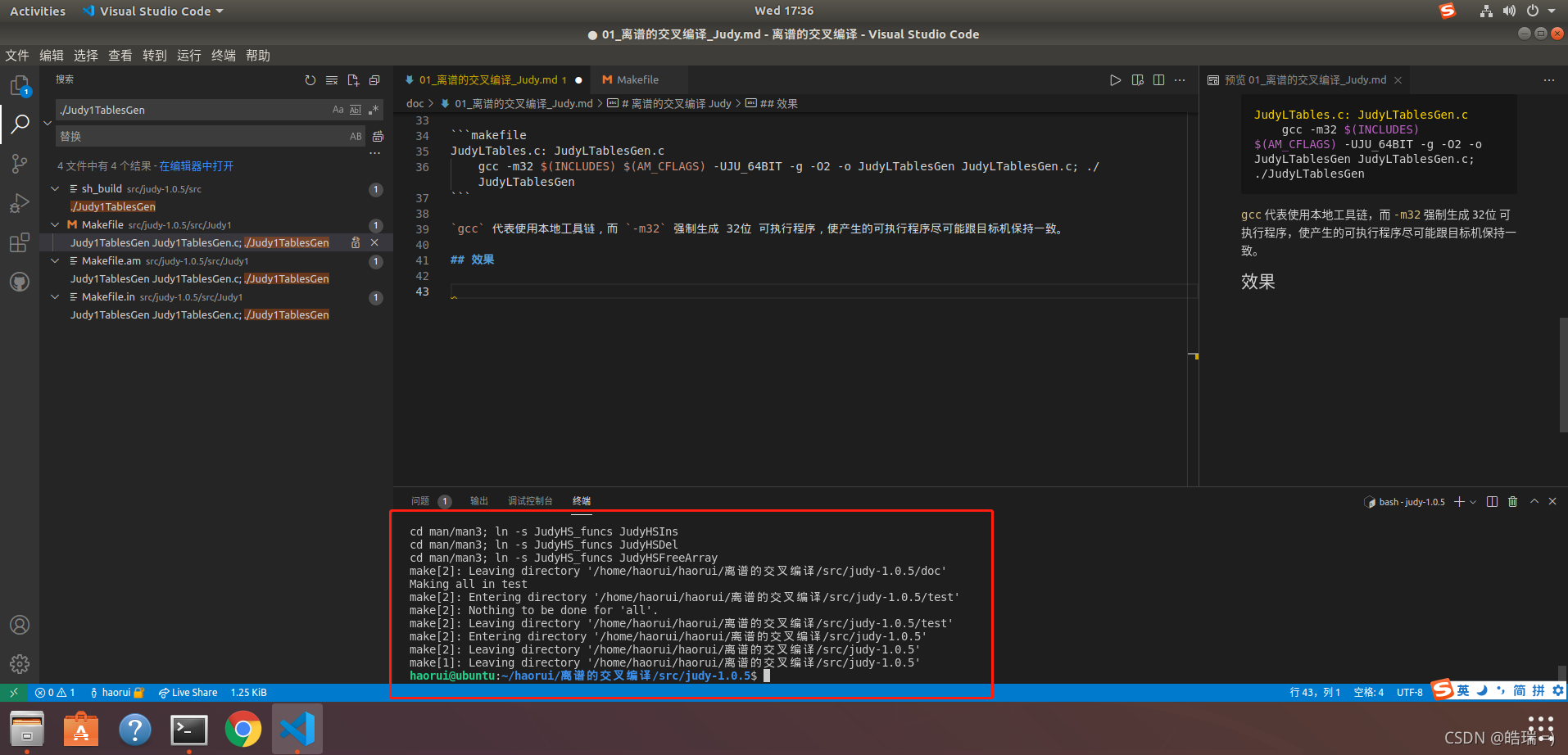Click Replace All icon beside replace field
Screen dimensions: 1568x755
point(378,136)
